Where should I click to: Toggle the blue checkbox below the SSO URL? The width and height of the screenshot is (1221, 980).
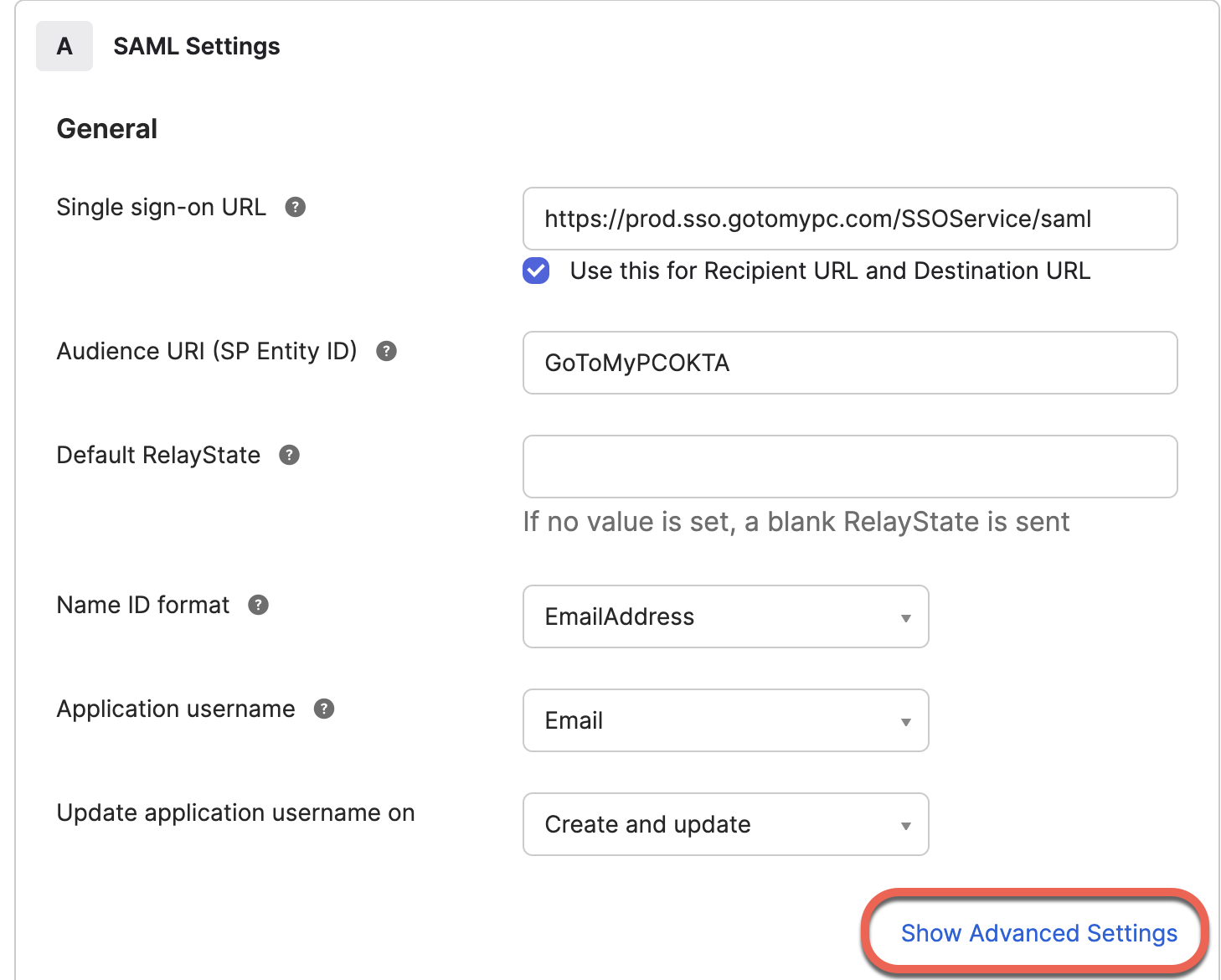pyautogui.click(x=535, y=271)
